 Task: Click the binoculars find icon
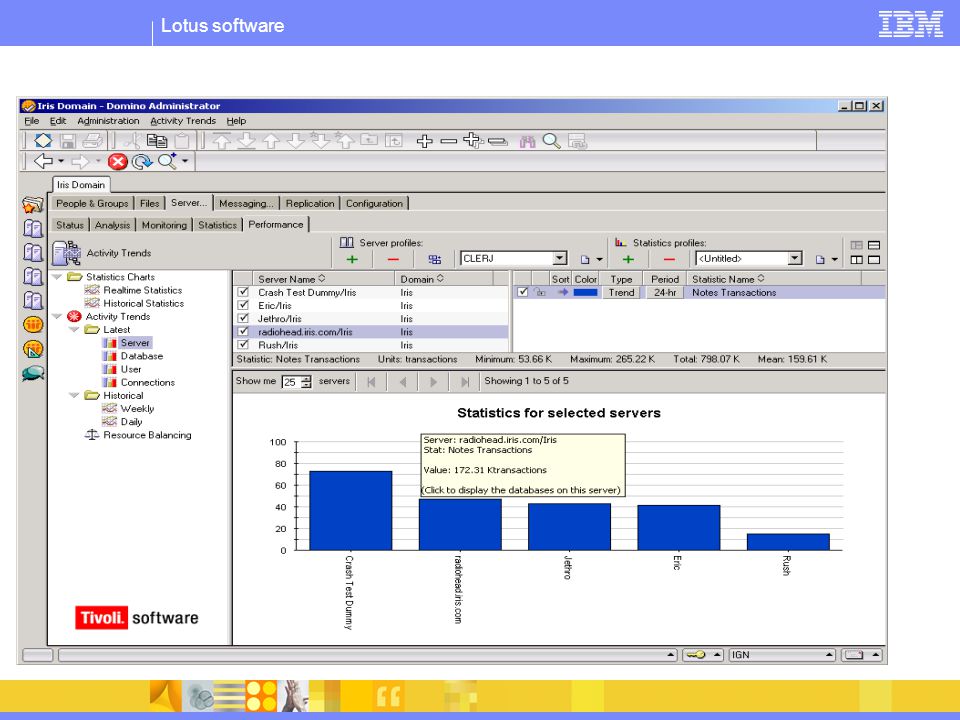click(x=527, y=141)
